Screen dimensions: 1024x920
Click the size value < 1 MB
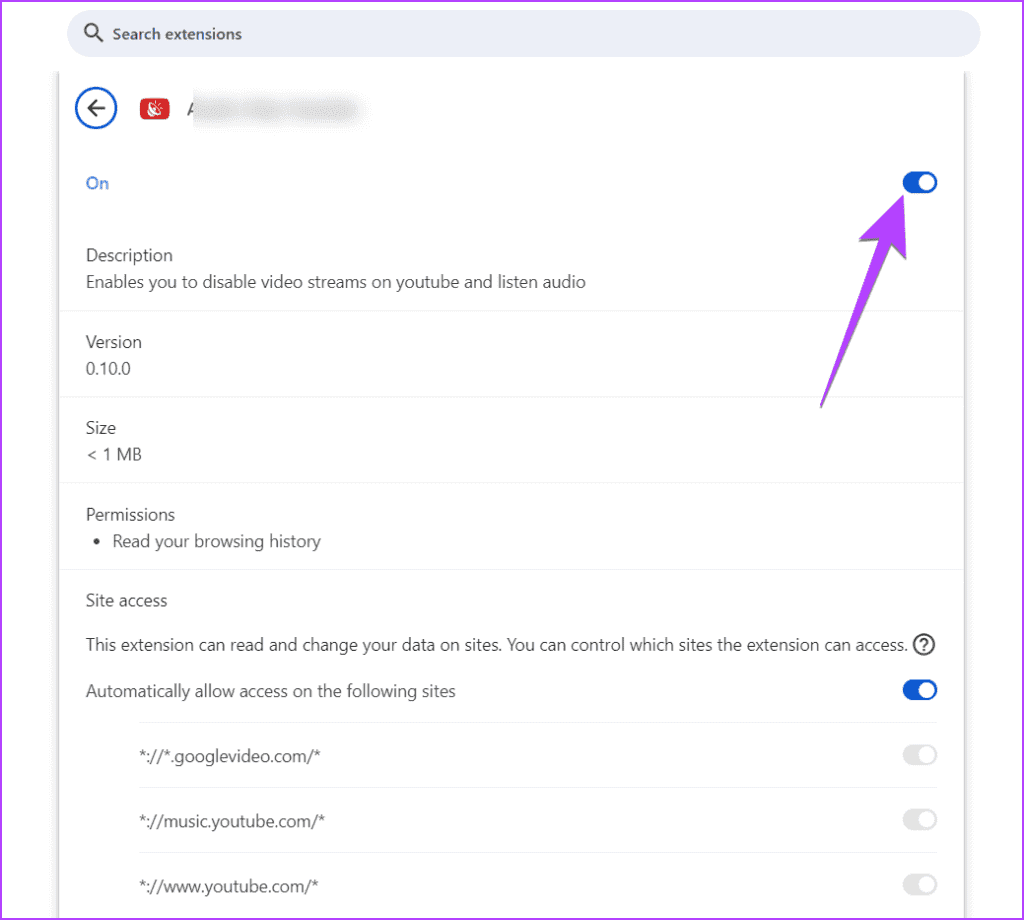pos(114,454)
